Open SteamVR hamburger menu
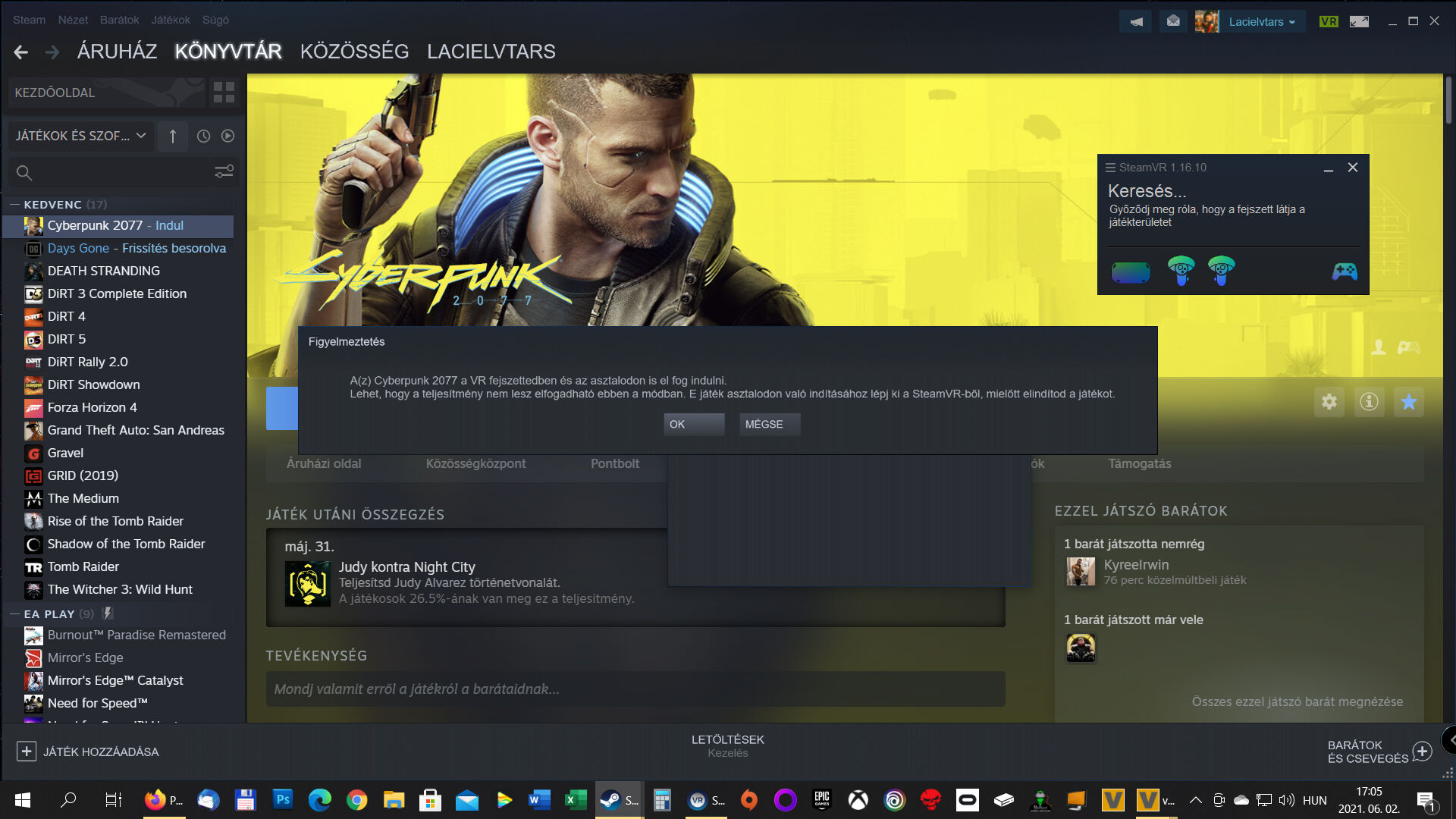The image size is (1456, 819). (1110, 168)
